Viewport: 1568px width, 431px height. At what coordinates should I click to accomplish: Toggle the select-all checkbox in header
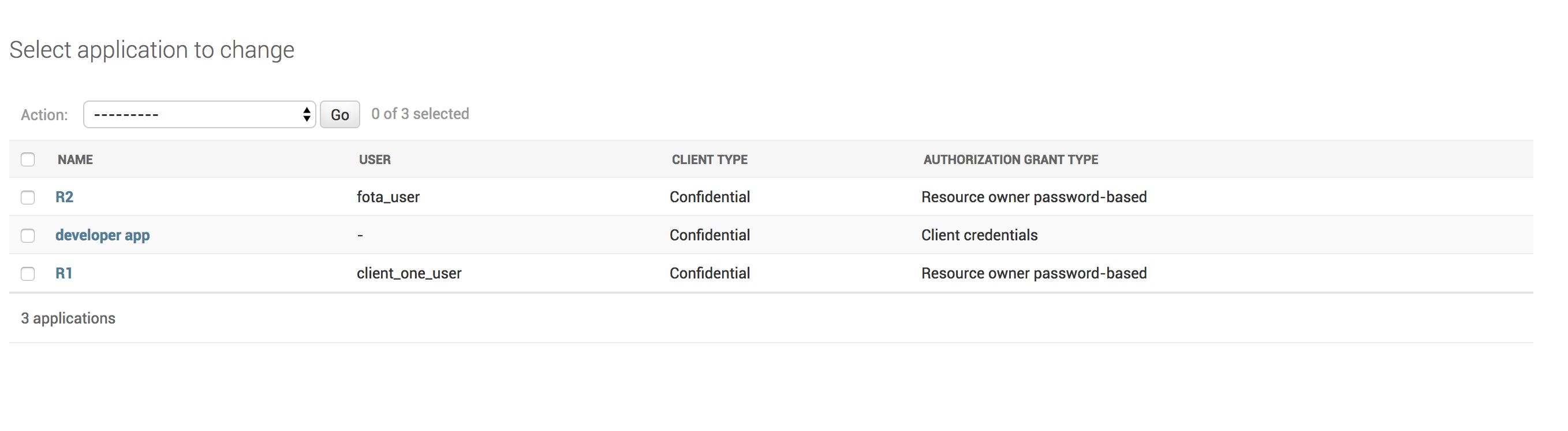27,159
